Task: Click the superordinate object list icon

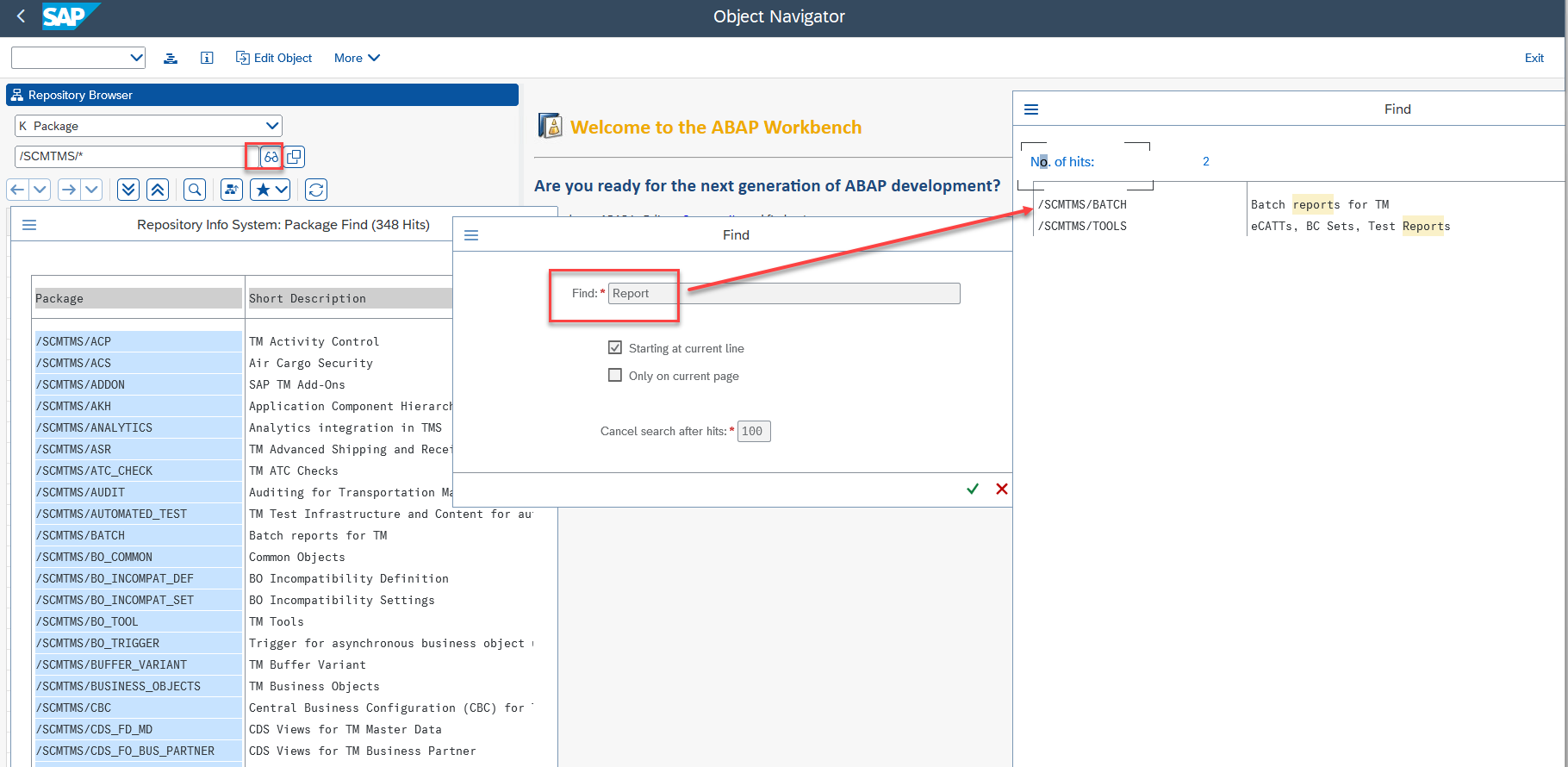Action: pos(232,190)
